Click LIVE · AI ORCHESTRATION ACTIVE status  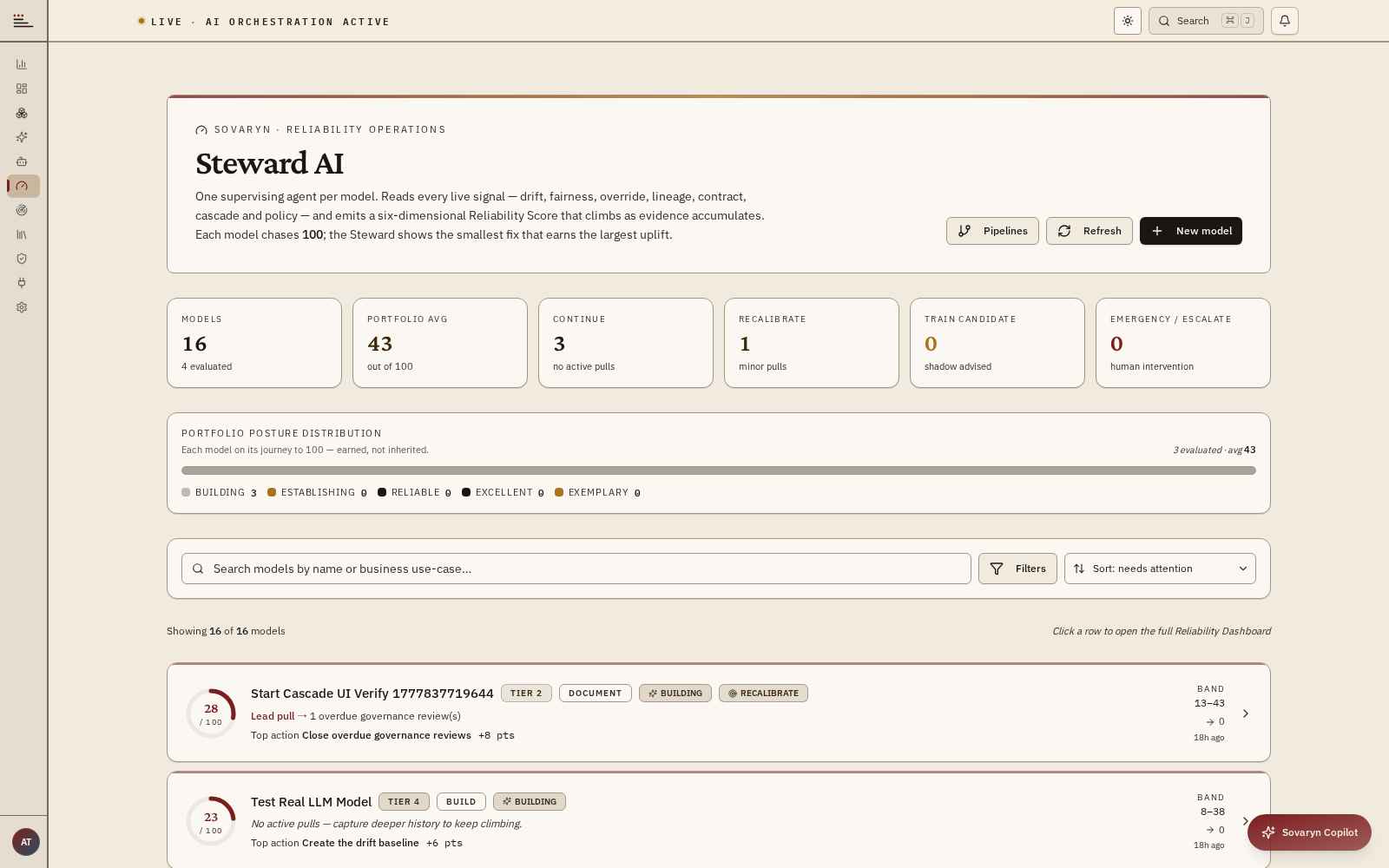tap(264, 22)
